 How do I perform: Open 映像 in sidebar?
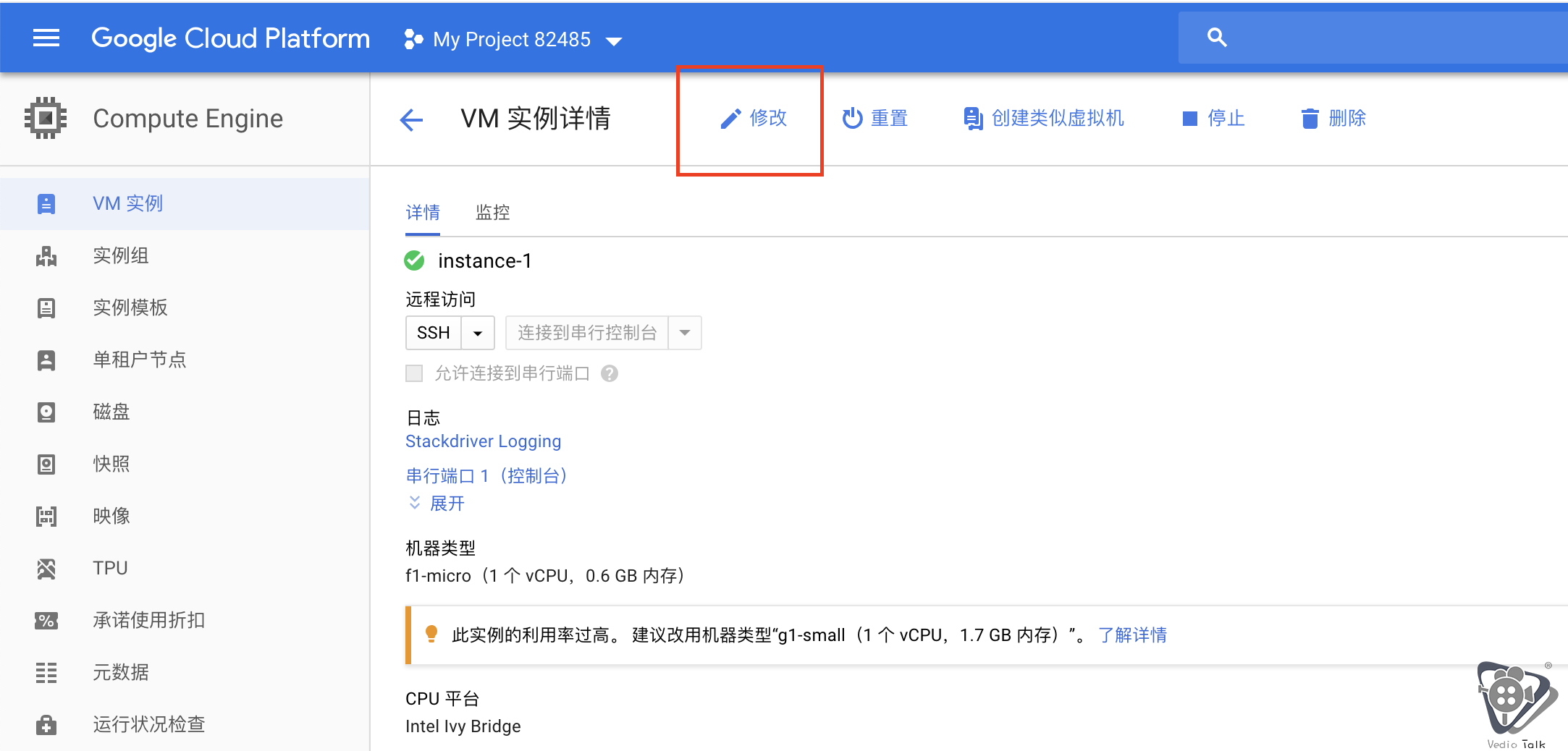pos(185,517)
